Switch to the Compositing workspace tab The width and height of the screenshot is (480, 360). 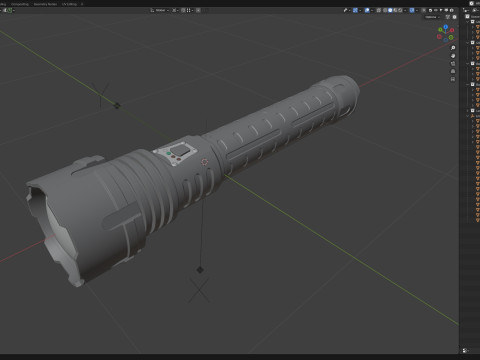coord(20,4)
